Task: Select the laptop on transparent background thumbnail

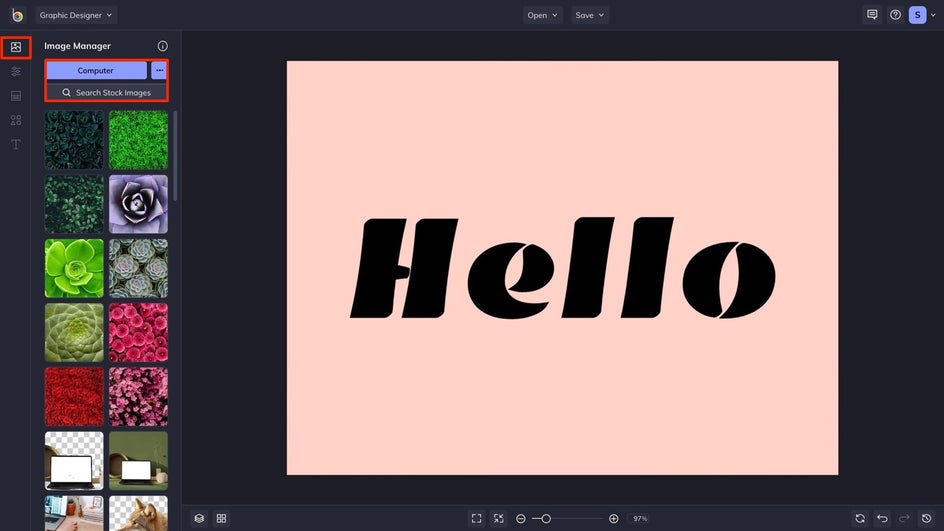Action: [x=74, y=461]
